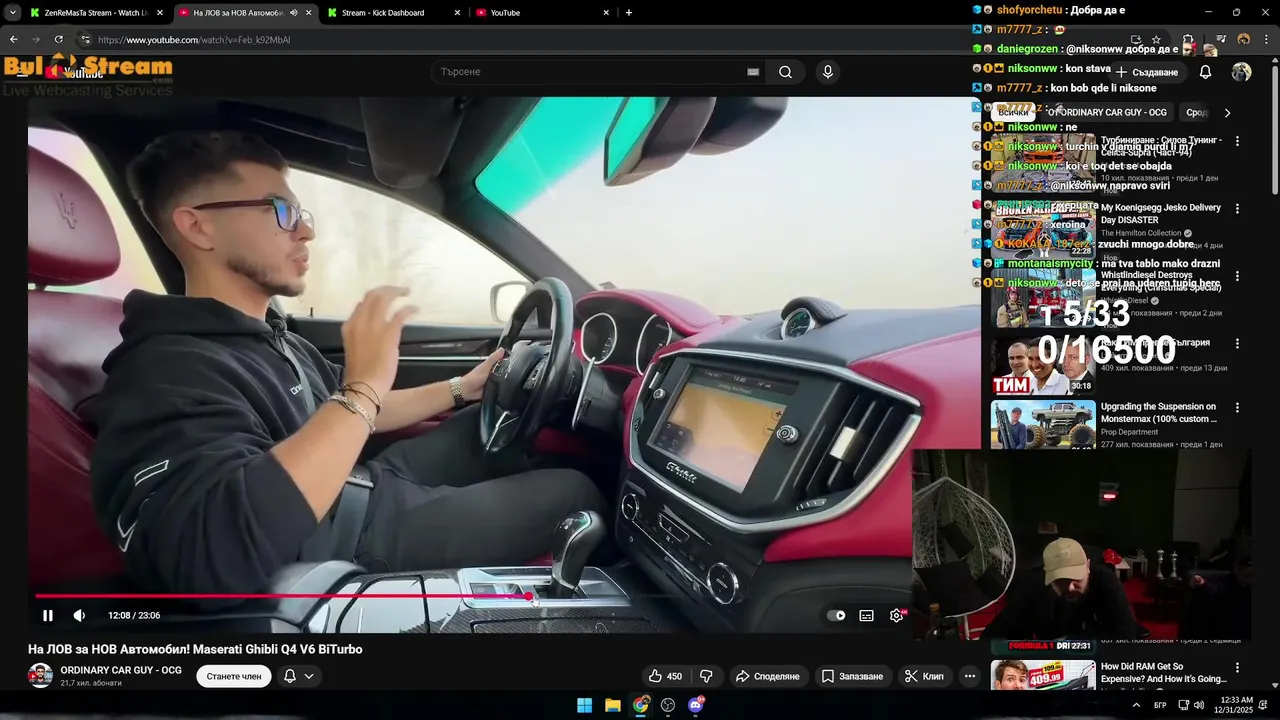
Task: Open Създаване create button
Action: tap(1147, 72)
